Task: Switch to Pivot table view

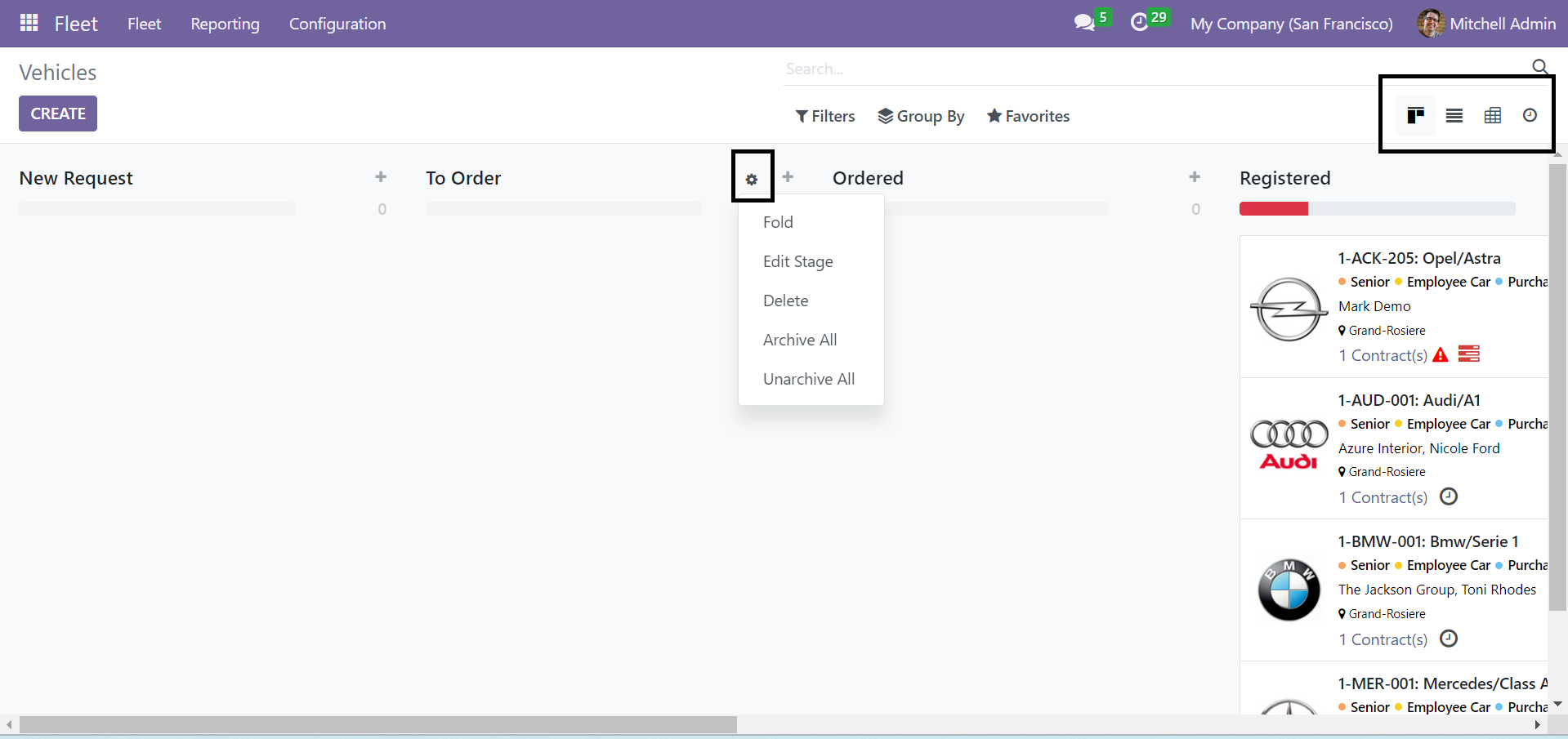Action: (1493, 115)
